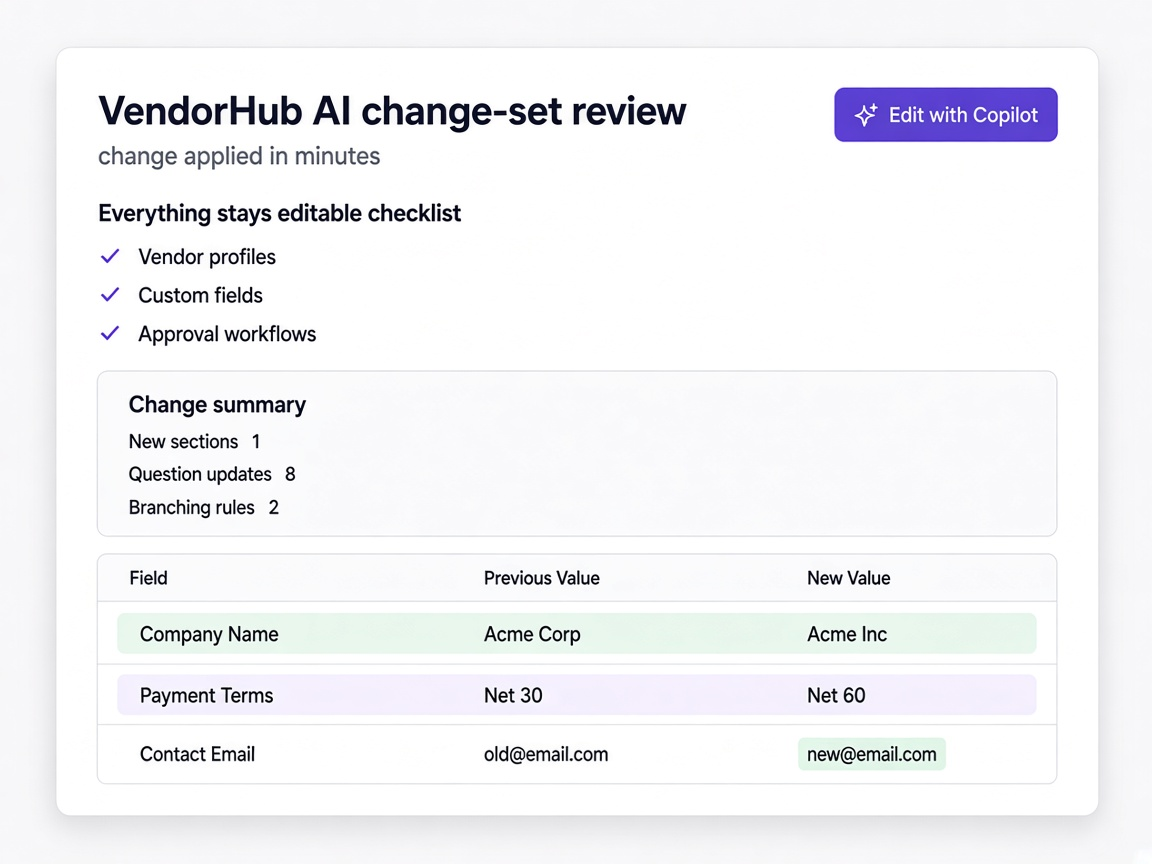The height and width of the screenshot is (864, 1152).
Task: Click the Net 30 previous value
Action: [x=513, y=695]
